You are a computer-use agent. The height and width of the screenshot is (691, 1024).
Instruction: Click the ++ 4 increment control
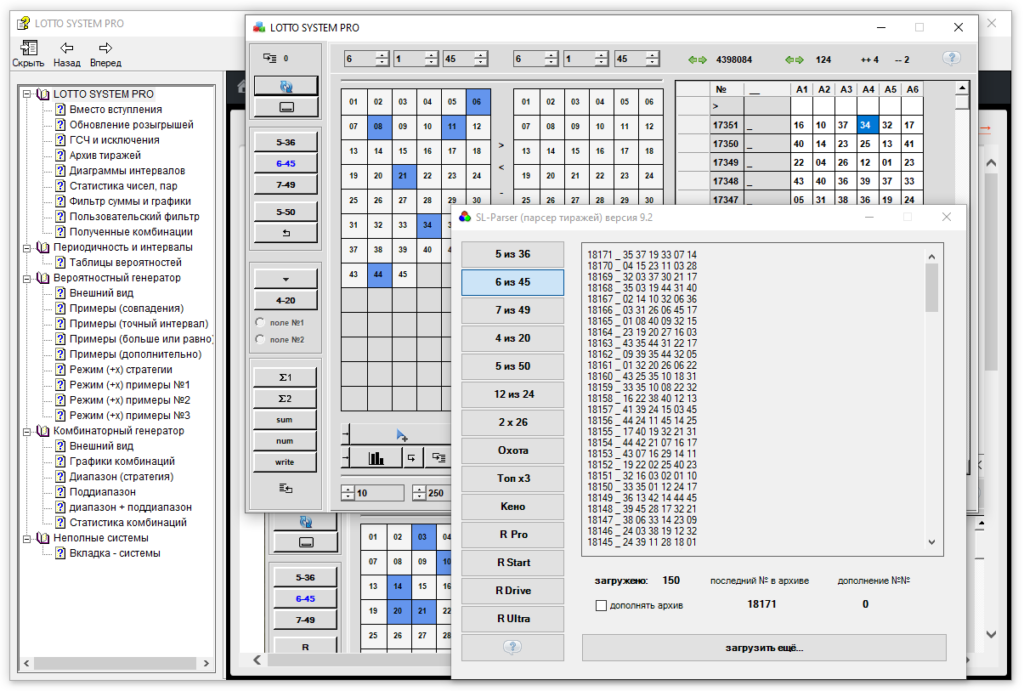pyautogui.click(x=869, y=59)
